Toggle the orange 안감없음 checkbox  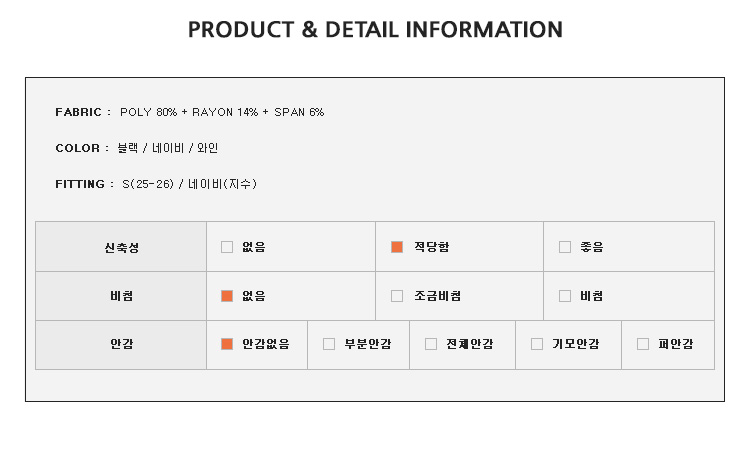227,344
